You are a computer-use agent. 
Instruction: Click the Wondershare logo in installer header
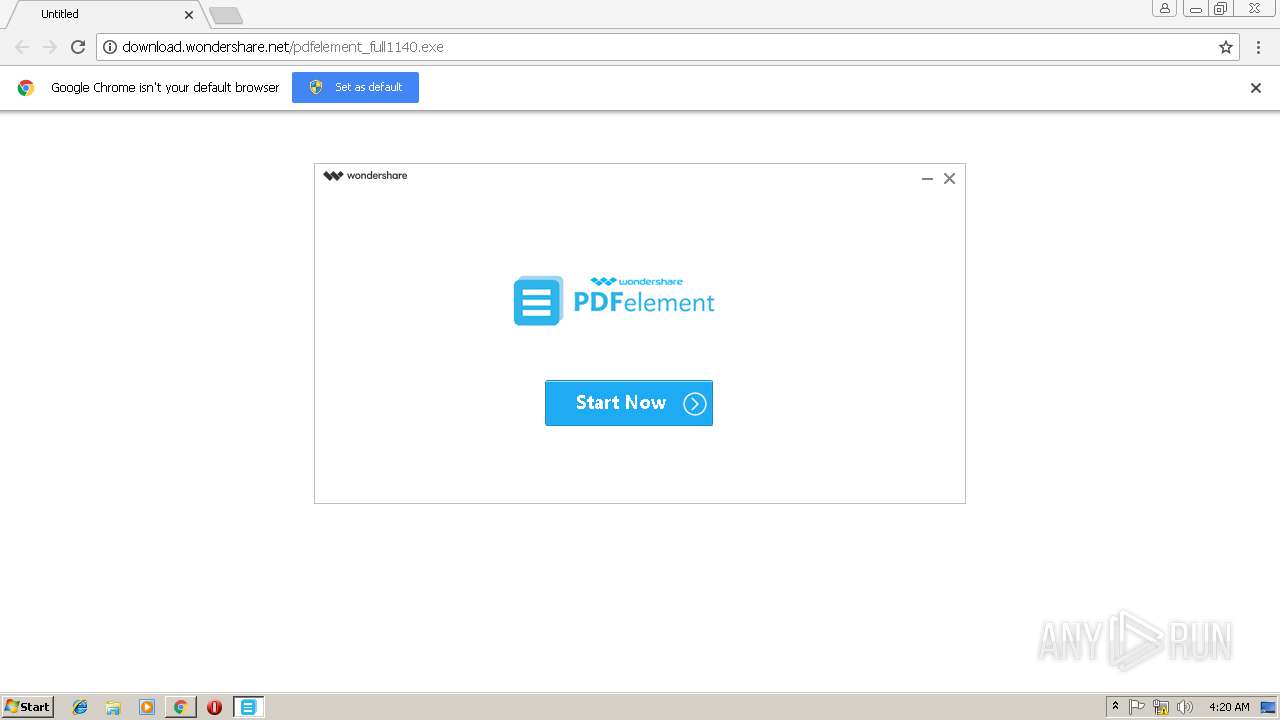[365, 176]
